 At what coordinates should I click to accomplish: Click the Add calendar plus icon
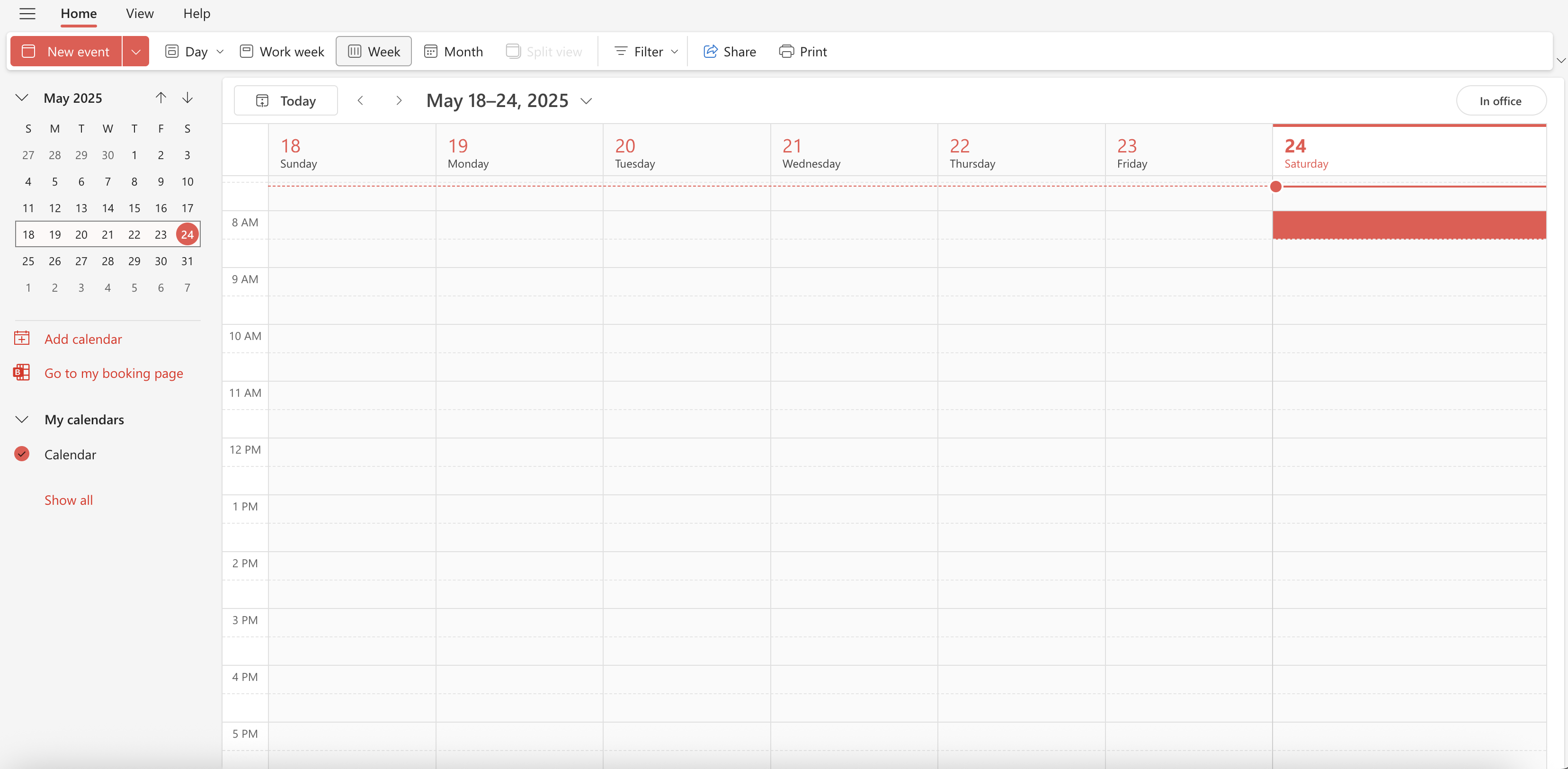pyautogui.click(x=22, y=338)
